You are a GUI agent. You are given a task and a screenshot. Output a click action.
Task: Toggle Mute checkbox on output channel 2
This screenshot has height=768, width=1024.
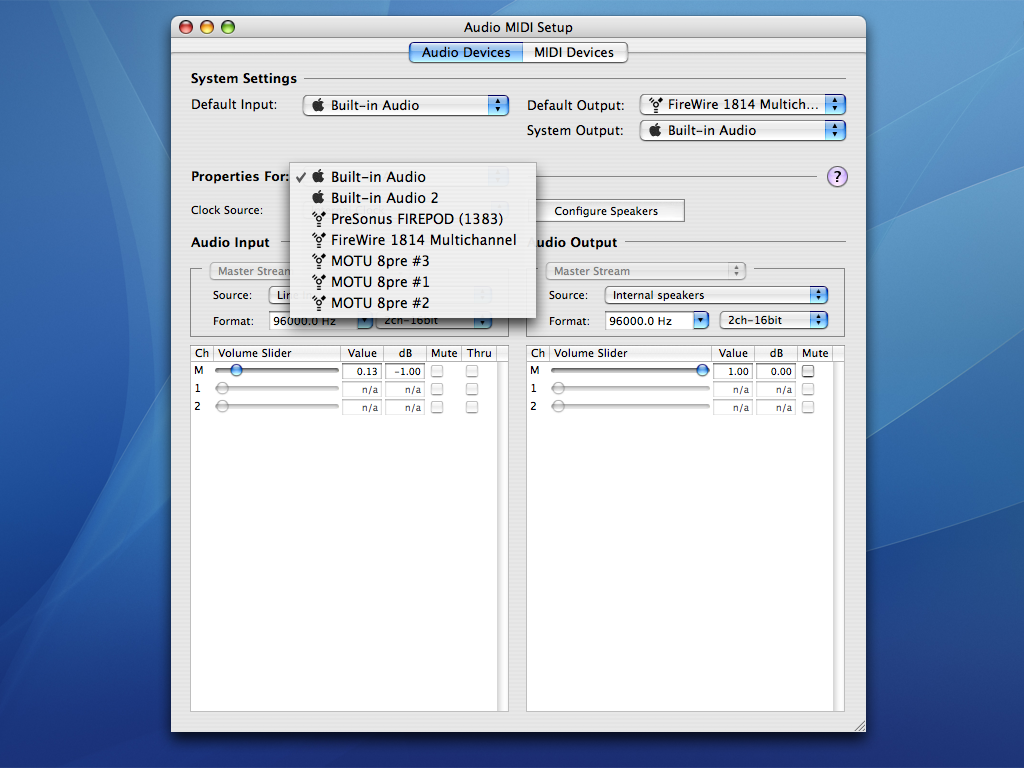(808, 407)
